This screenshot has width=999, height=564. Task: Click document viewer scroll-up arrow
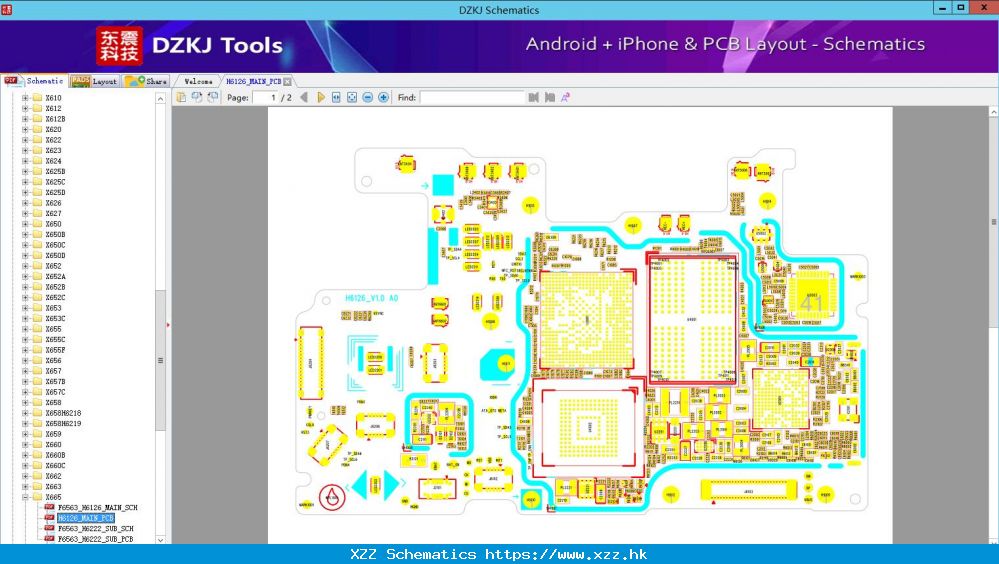tap(993, 112)
